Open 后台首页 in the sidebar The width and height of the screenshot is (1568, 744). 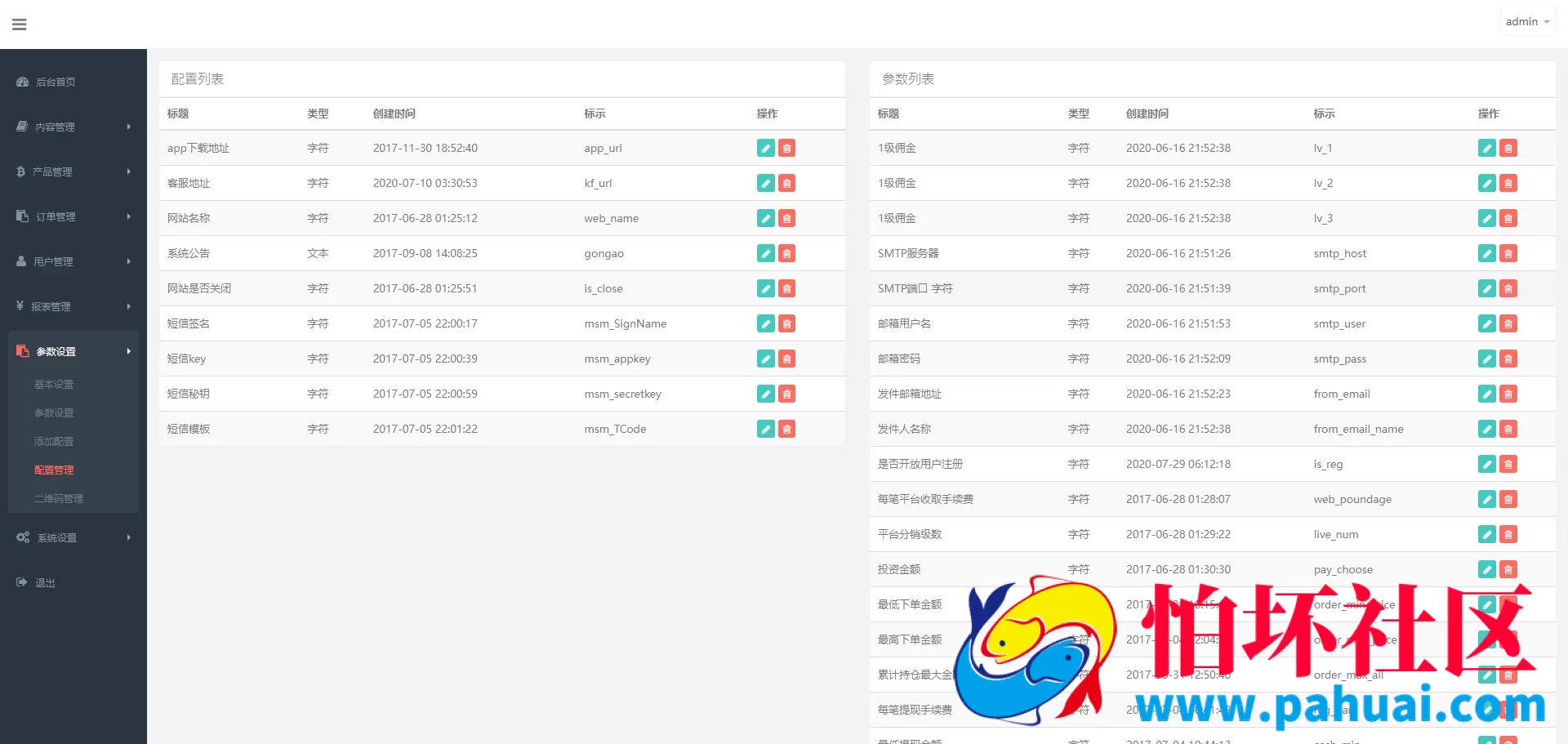pos(56,82)
